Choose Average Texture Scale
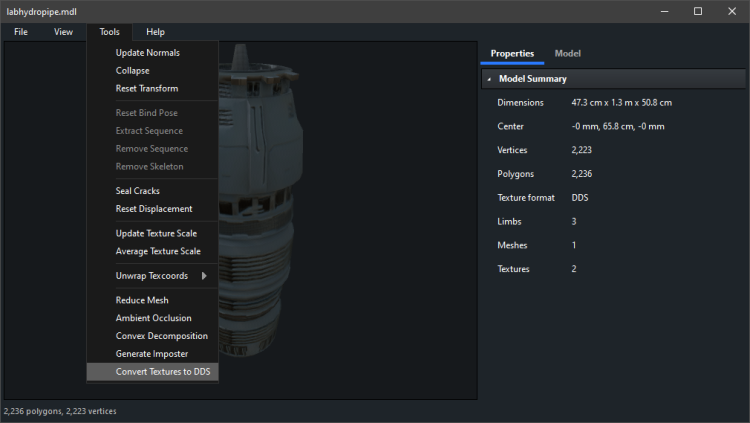This screenshot has height=423, width=750. click(157, 251)
